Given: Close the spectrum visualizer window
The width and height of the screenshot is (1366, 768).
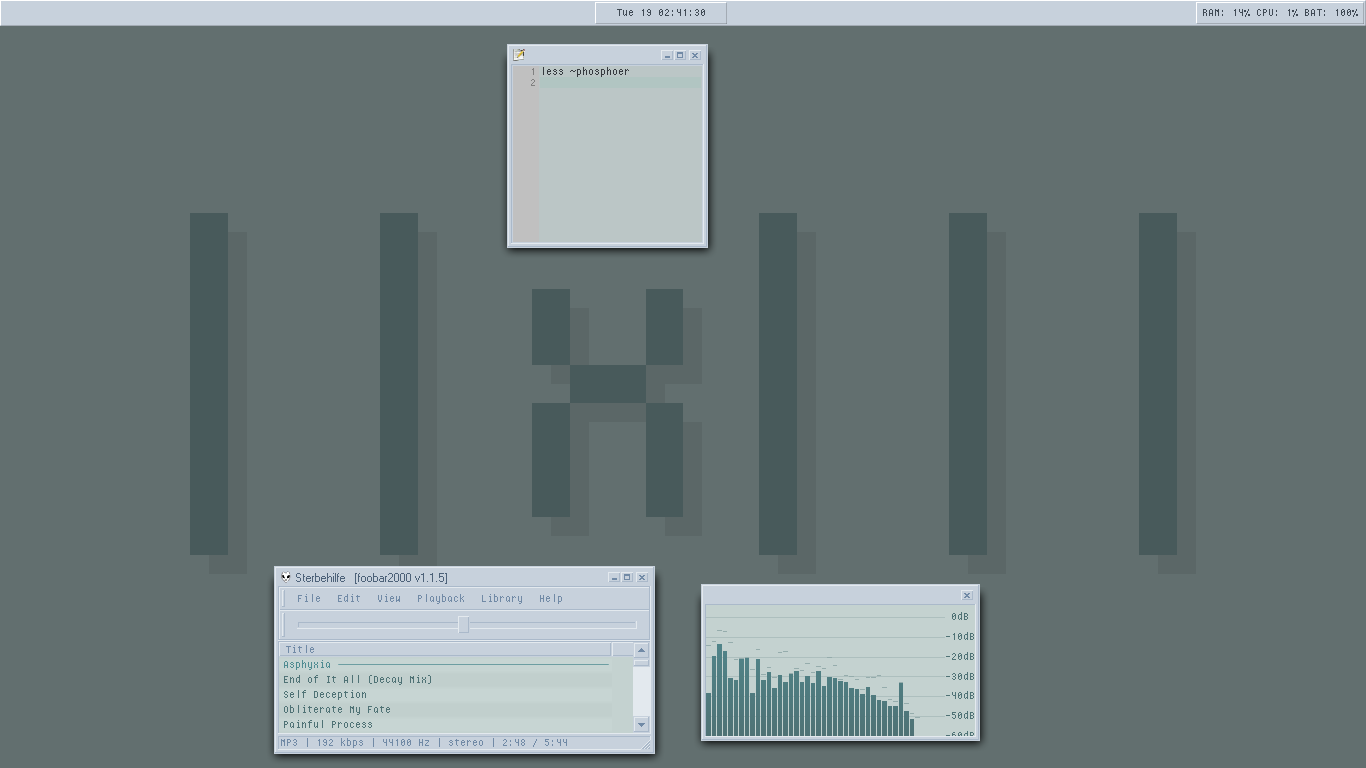Looking at the screenshot, I should (x=967, y=596).
